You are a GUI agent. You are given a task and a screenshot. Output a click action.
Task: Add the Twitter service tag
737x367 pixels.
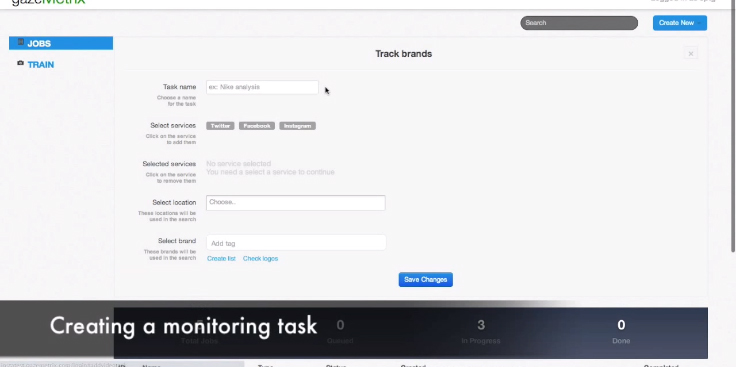(x=220, y=126)
